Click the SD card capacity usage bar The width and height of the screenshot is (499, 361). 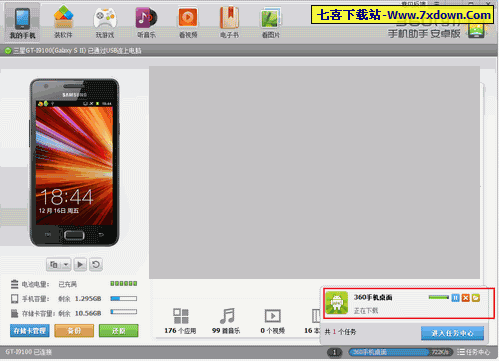point(124,312)
